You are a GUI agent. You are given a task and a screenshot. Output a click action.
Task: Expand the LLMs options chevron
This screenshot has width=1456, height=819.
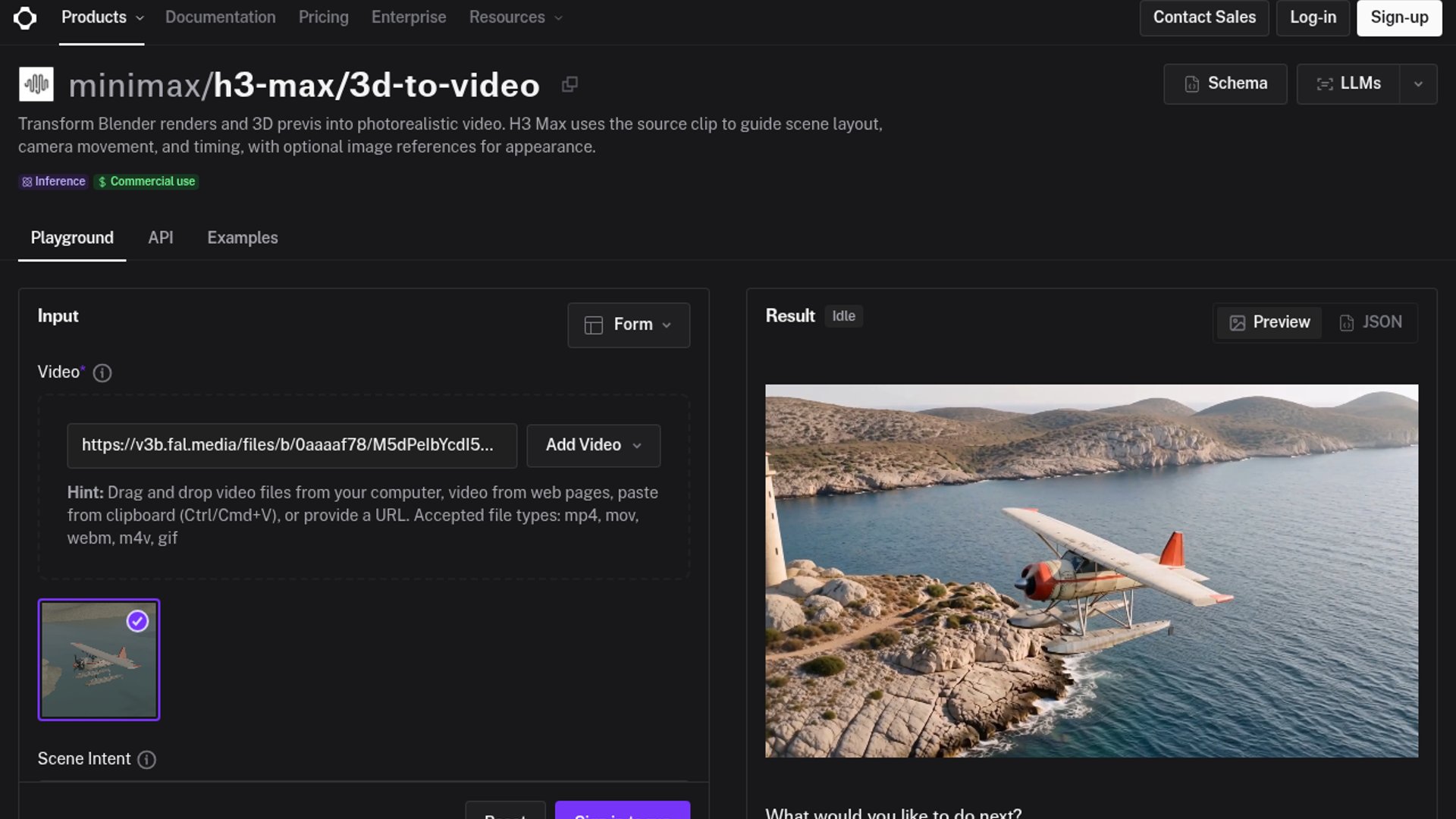click(1418, 84)
